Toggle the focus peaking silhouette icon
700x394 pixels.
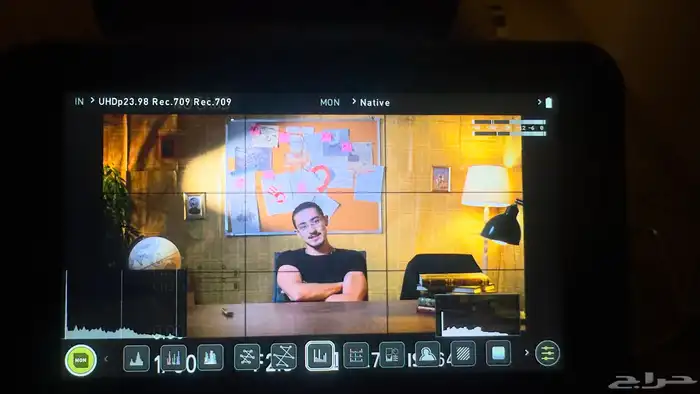pos(427,354)
